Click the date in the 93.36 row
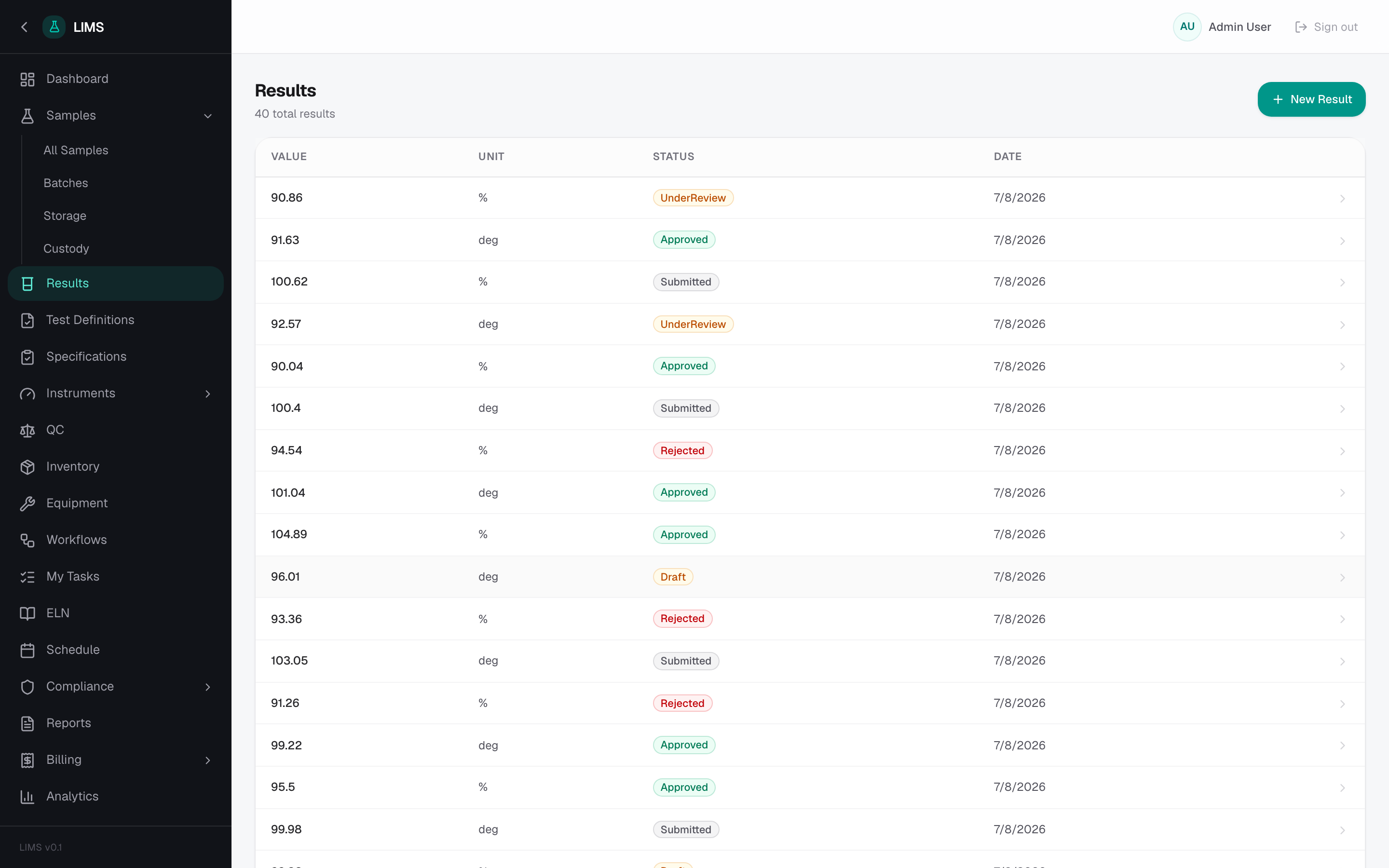The height and width of the screenshot is (868, 1389). (1020, 619)
